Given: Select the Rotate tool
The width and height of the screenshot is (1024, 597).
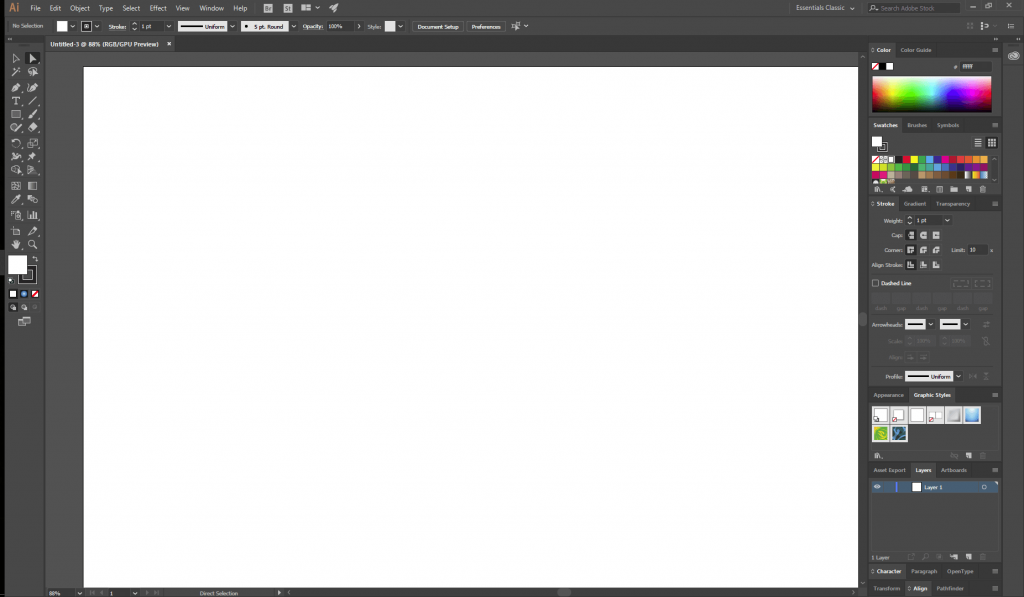Looking at the screenshot, I should 14,143.
